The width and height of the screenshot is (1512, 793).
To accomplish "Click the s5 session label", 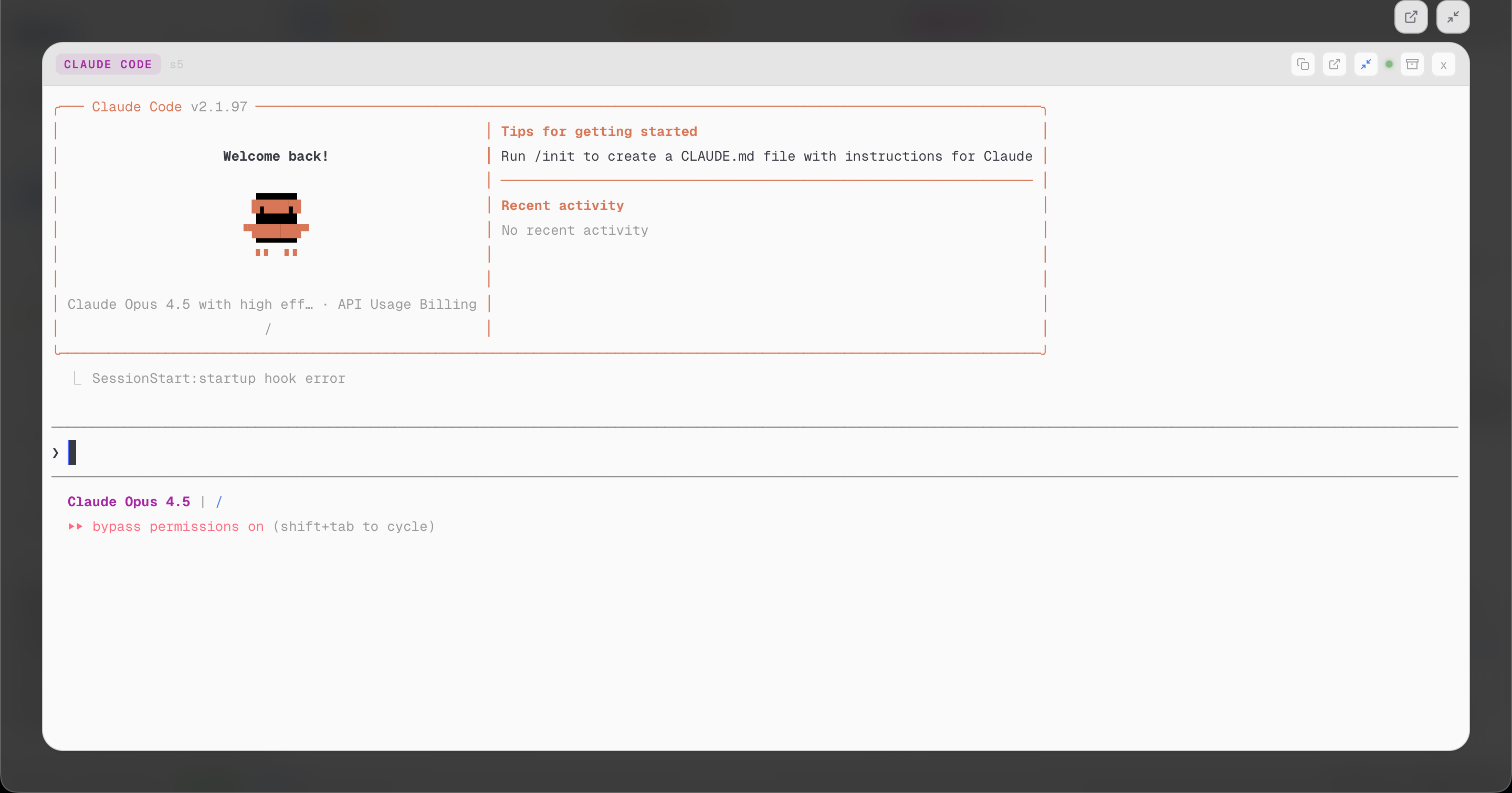I will coord(177,65).
